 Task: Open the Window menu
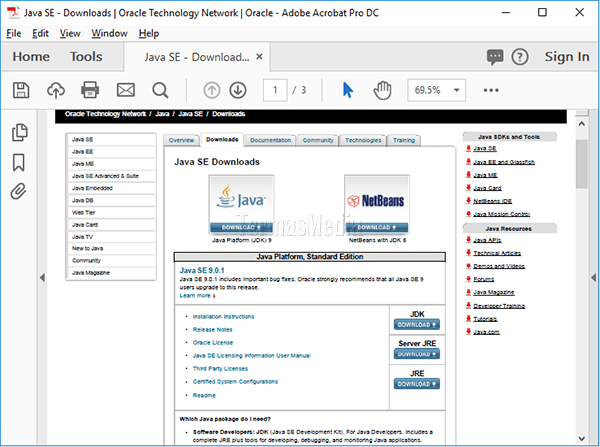pyautogui.click(x=109, y=33)
